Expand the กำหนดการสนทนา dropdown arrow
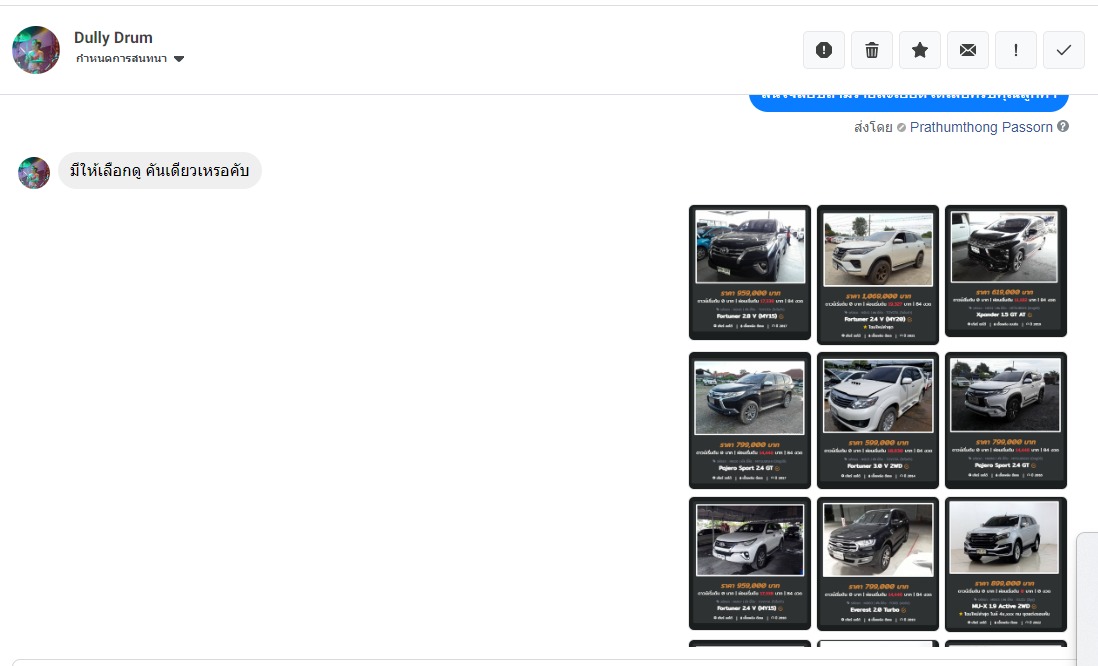The width and height of the screenshot is (1098, 666). click(x=179, y=59)
